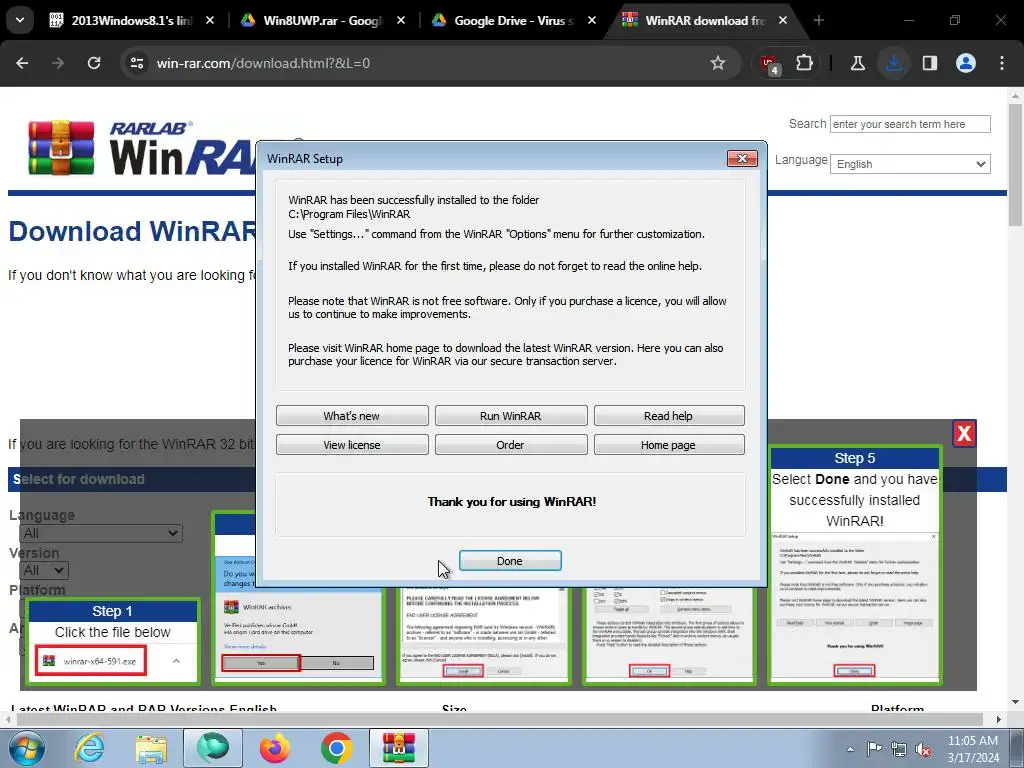Image resolution: width=1024 pixels, height=768 pixels.
Task: Open the Home page button in setup
Action: tap(668, 445)
